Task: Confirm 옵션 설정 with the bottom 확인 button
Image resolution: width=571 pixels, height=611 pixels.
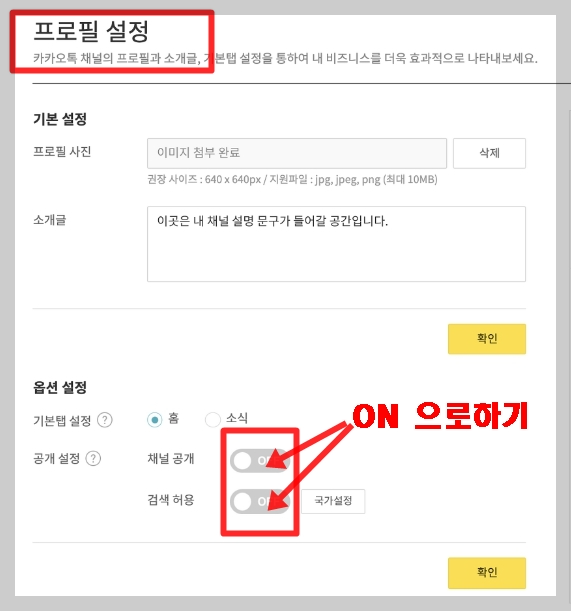Action: click(x=487, y=572)
